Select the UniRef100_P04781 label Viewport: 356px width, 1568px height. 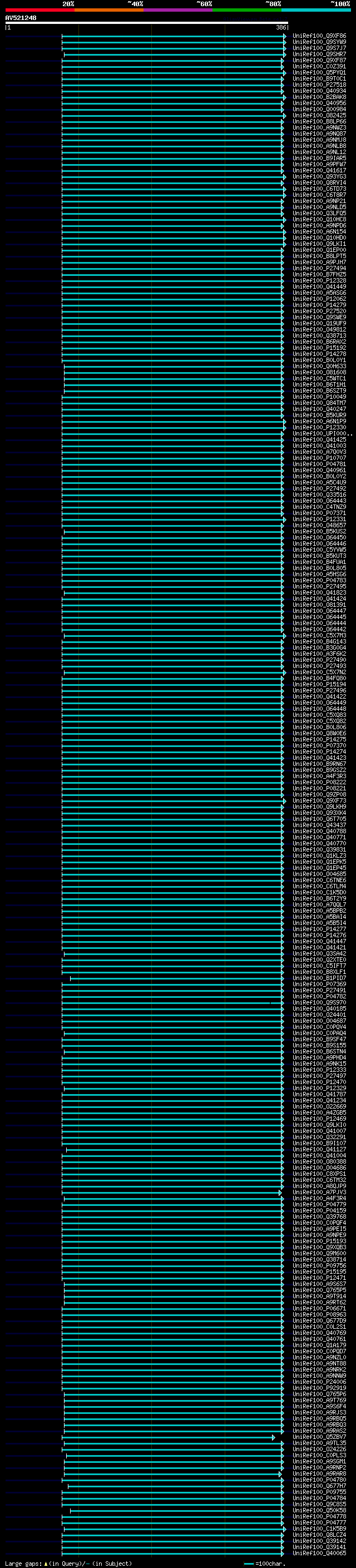click(319, 464)
